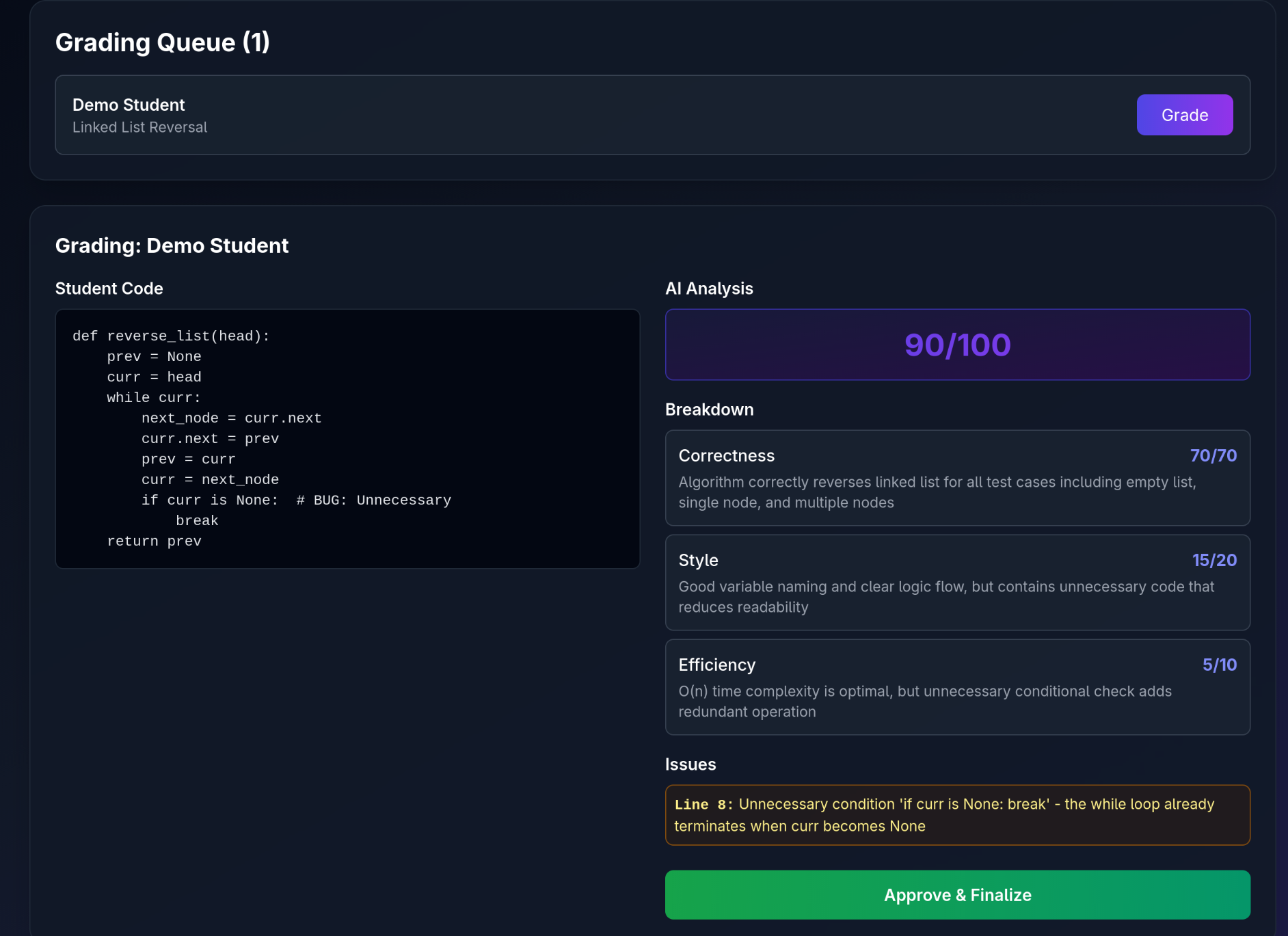Click the Efficiency breakdown card title
This screenshot has width=1288, height=936.
(716, 665)
